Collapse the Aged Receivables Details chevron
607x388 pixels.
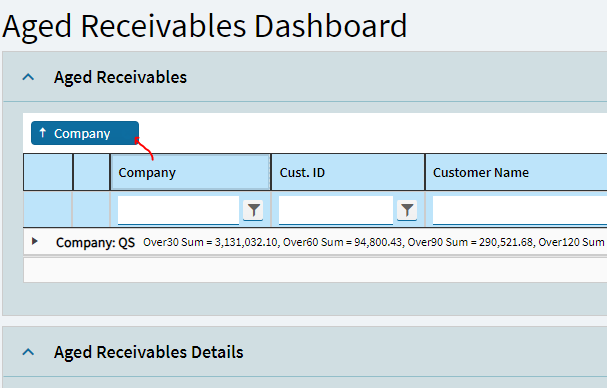point(28,352)
